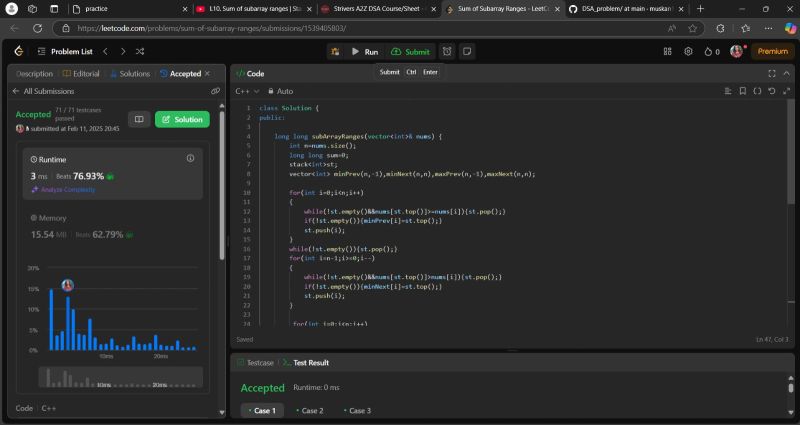
Task: Click the line 10 for loop code
Action: pos(326,193)
